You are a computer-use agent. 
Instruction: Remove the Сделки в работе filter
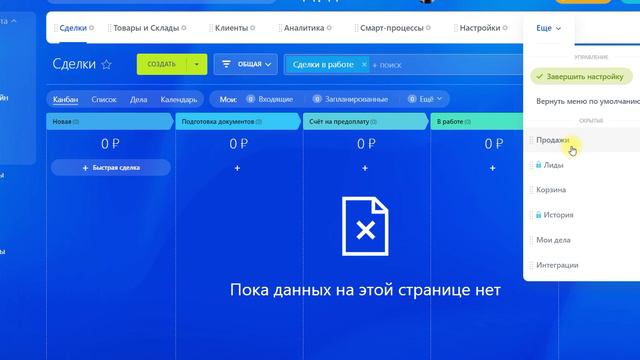364,64
